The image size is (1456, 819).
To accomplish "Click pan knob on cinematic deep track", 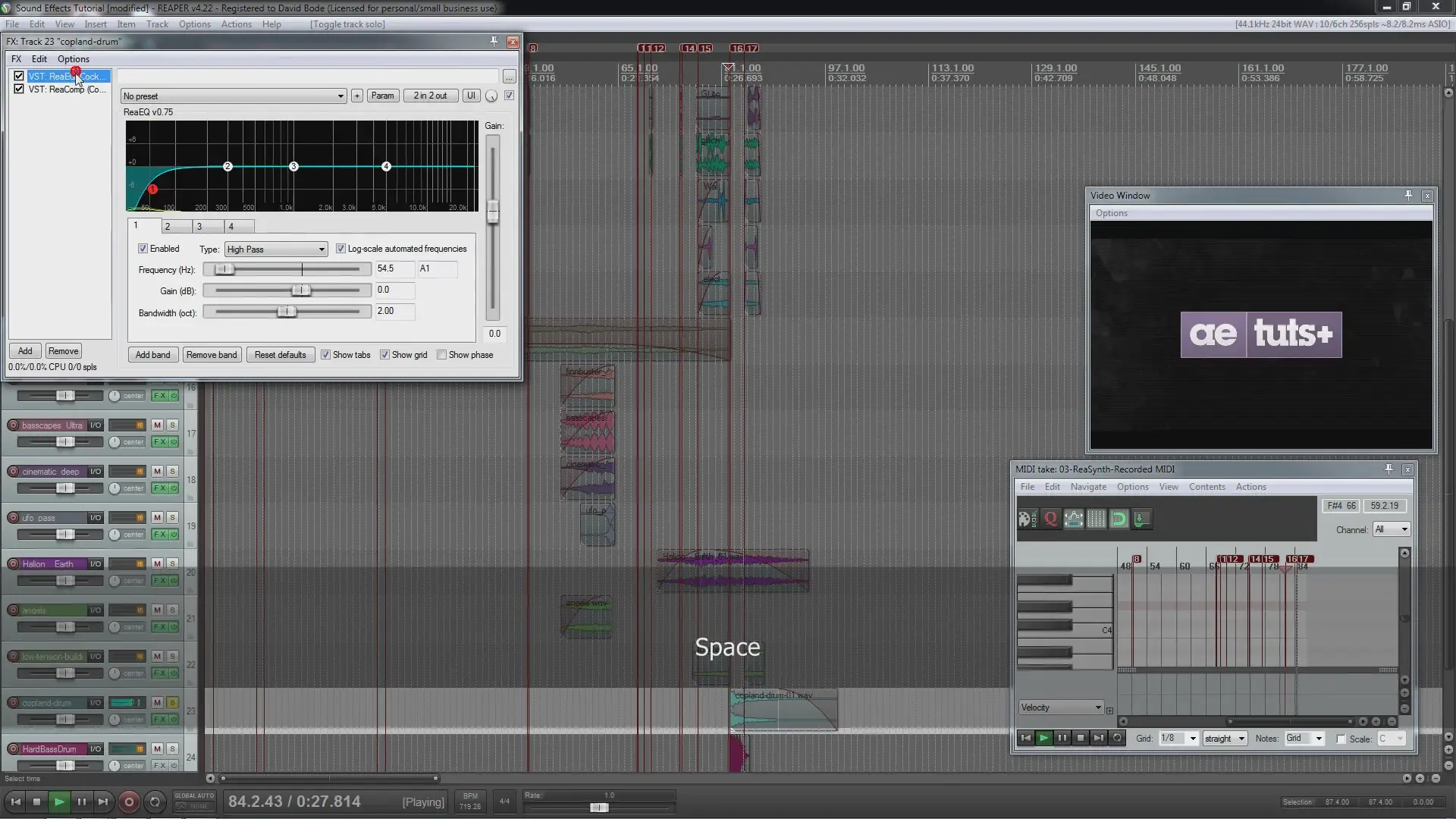I will [x=115, y=488].
